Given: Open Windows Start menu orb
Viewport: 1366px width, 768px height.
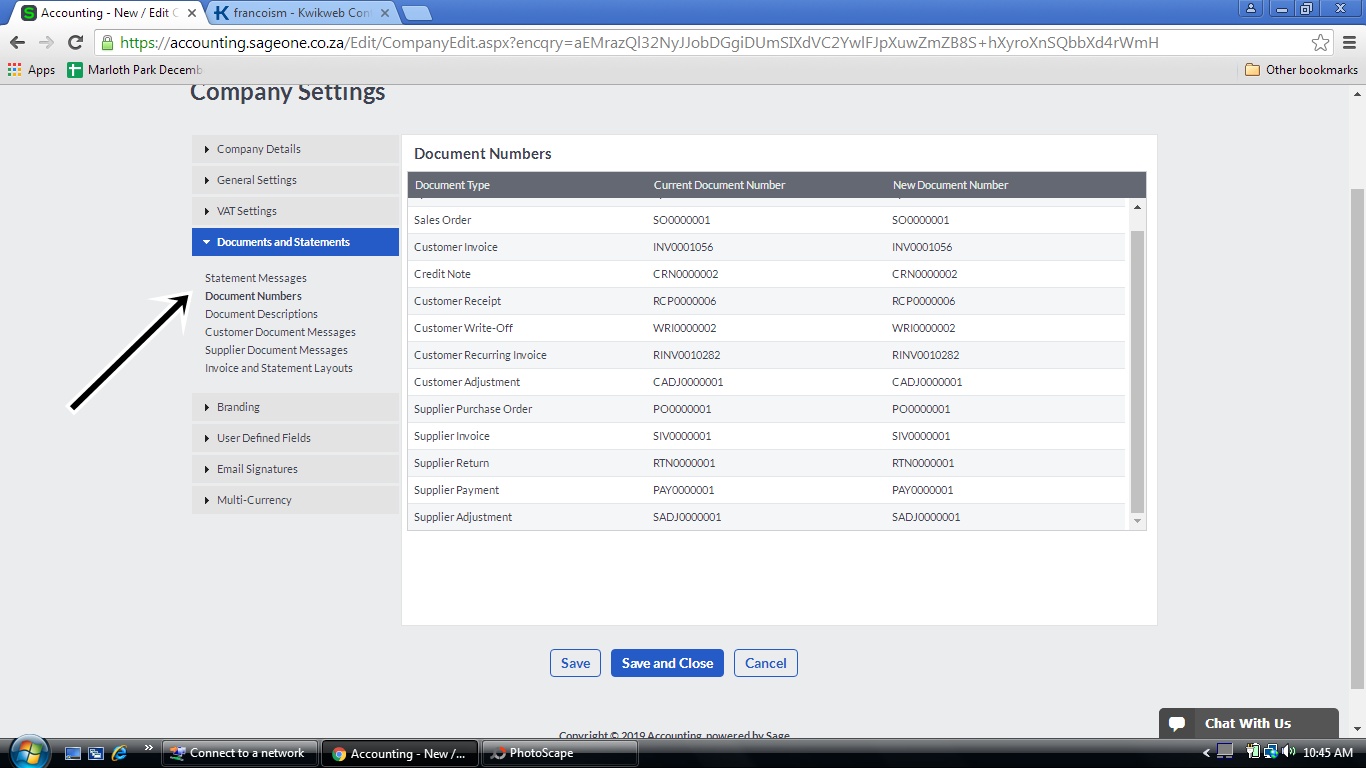Looking at the screenshot, I should pos(28,752).
